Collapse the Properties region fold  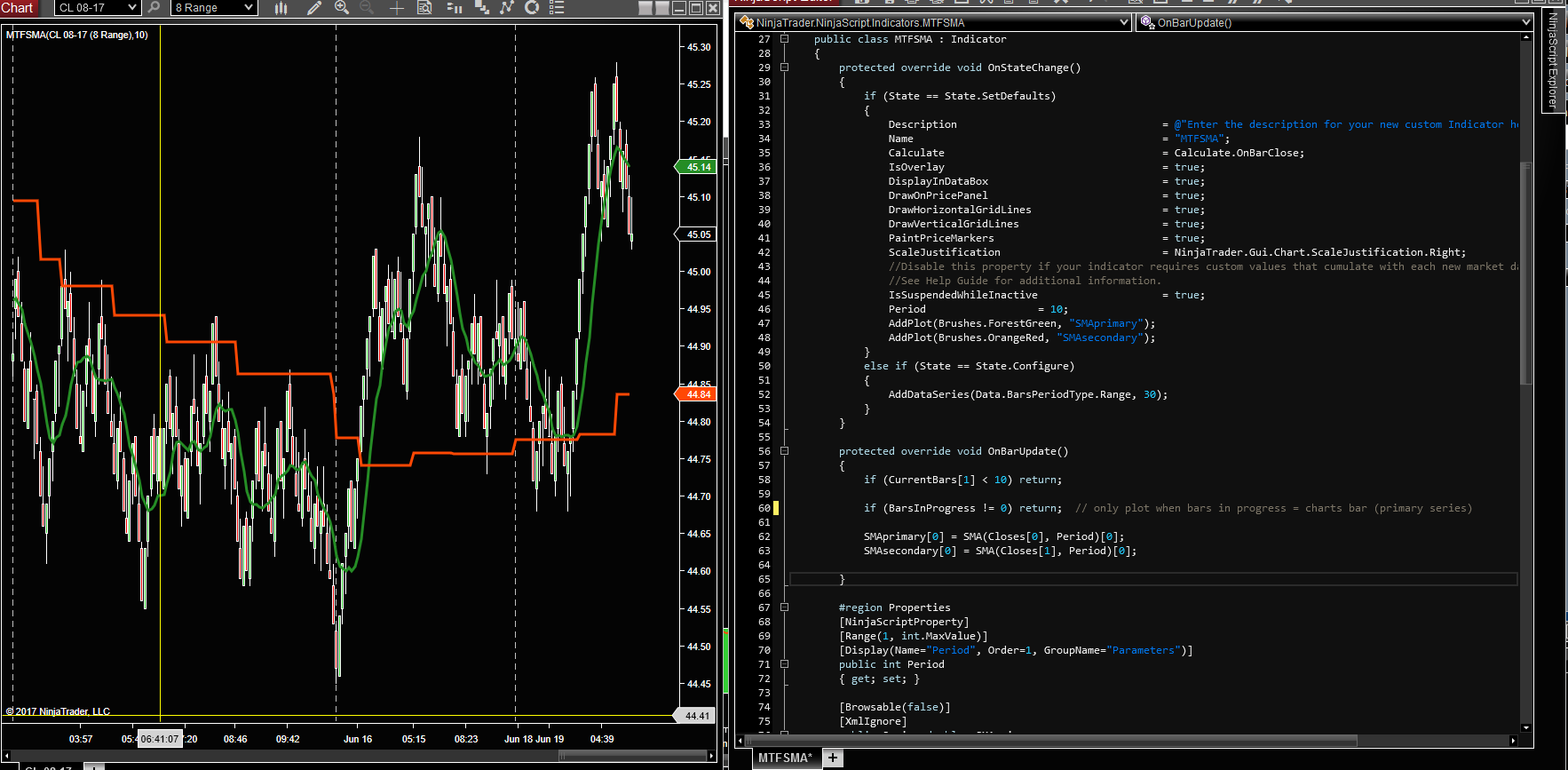coord(784,607)
